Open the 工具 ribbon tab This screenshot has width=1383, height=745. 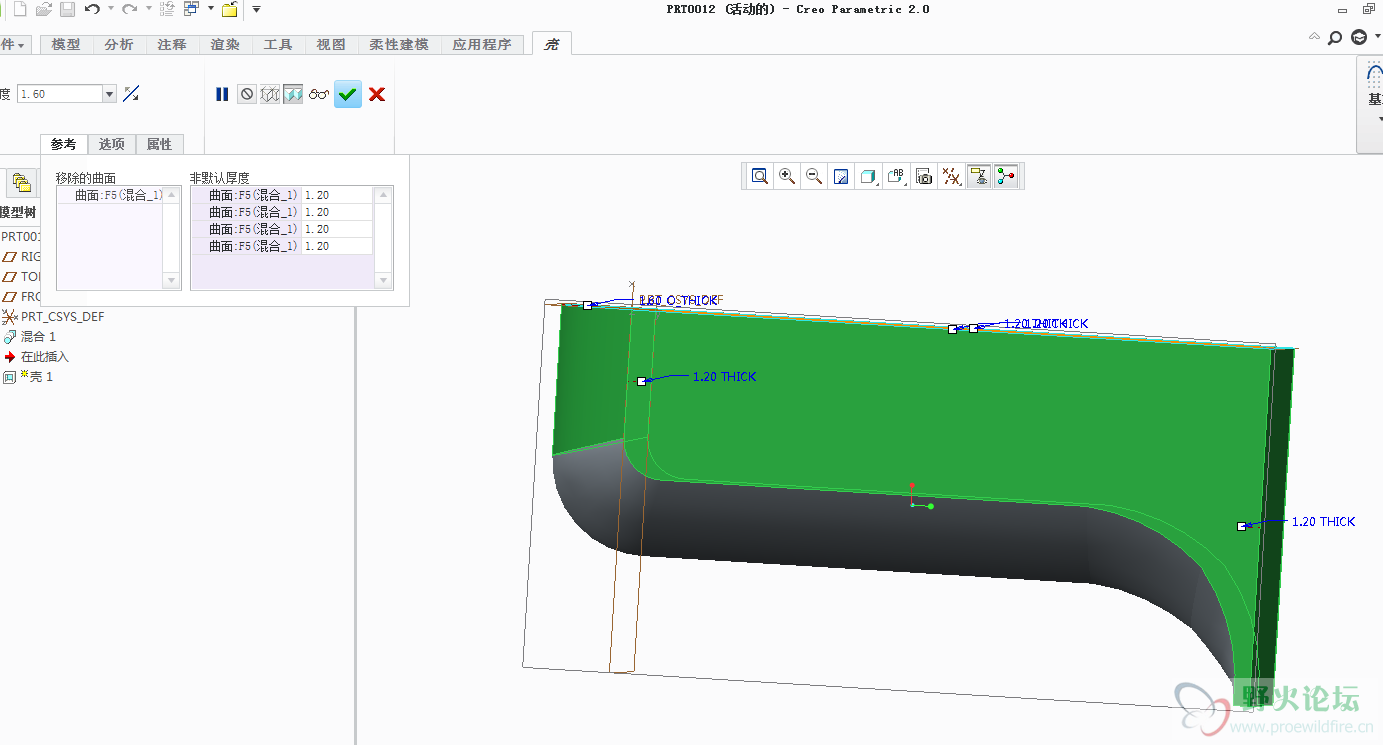pos(278,45)
